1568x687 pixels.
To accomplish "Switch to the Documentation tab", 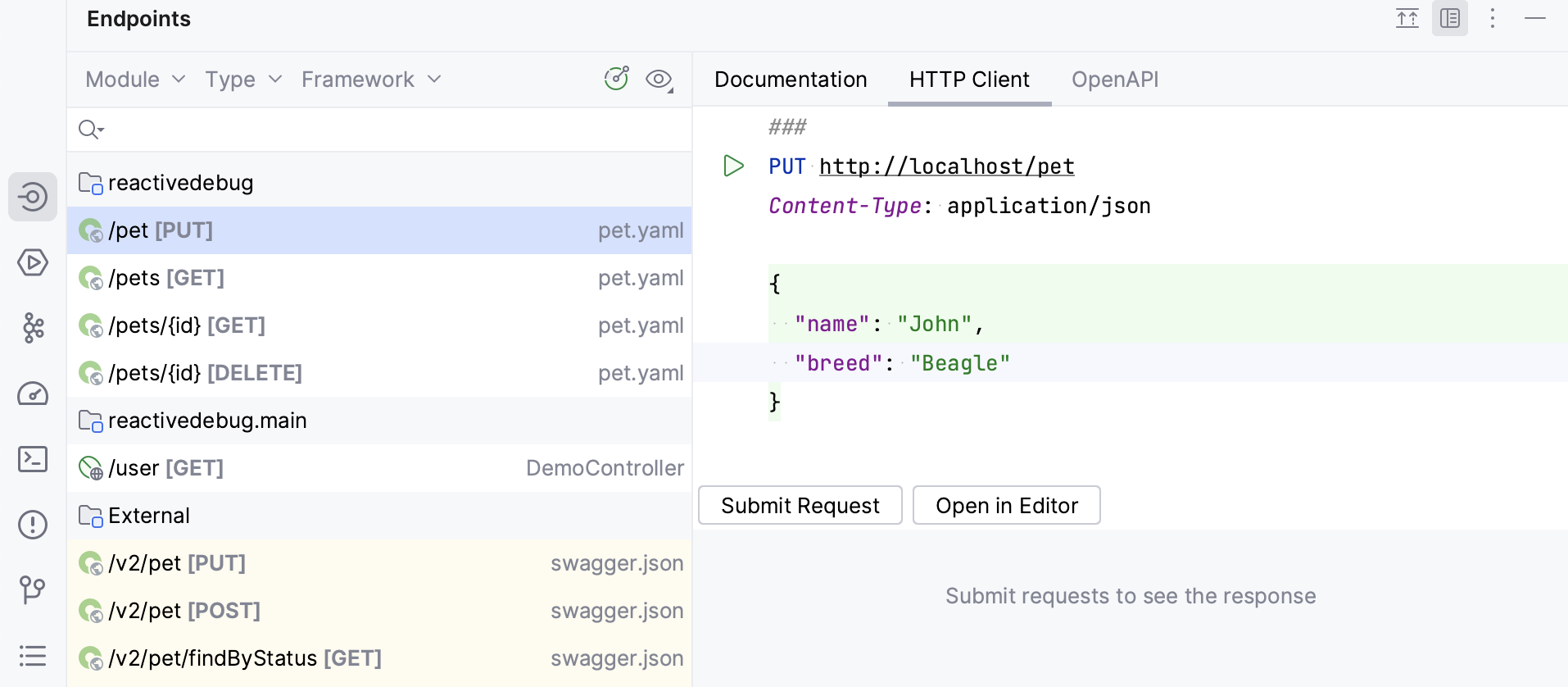I will click(x=790, y=80).
